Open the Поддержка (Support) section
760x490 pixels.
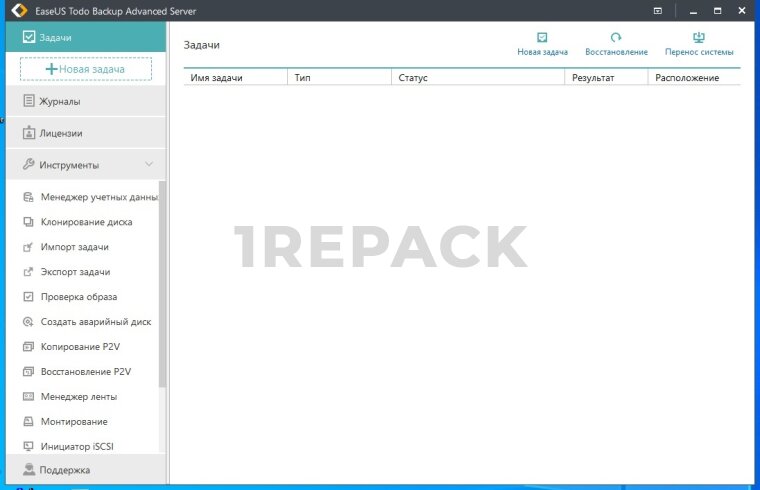click(x=64, y=470)
